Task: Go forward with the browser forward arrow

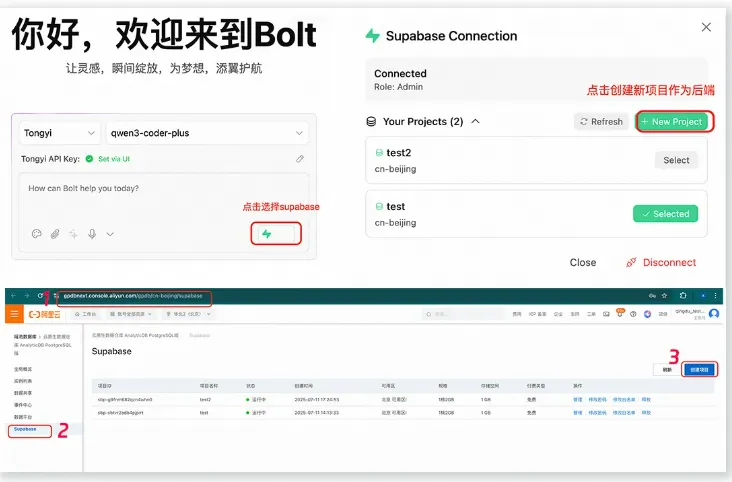Action: (x=27, y=296)
